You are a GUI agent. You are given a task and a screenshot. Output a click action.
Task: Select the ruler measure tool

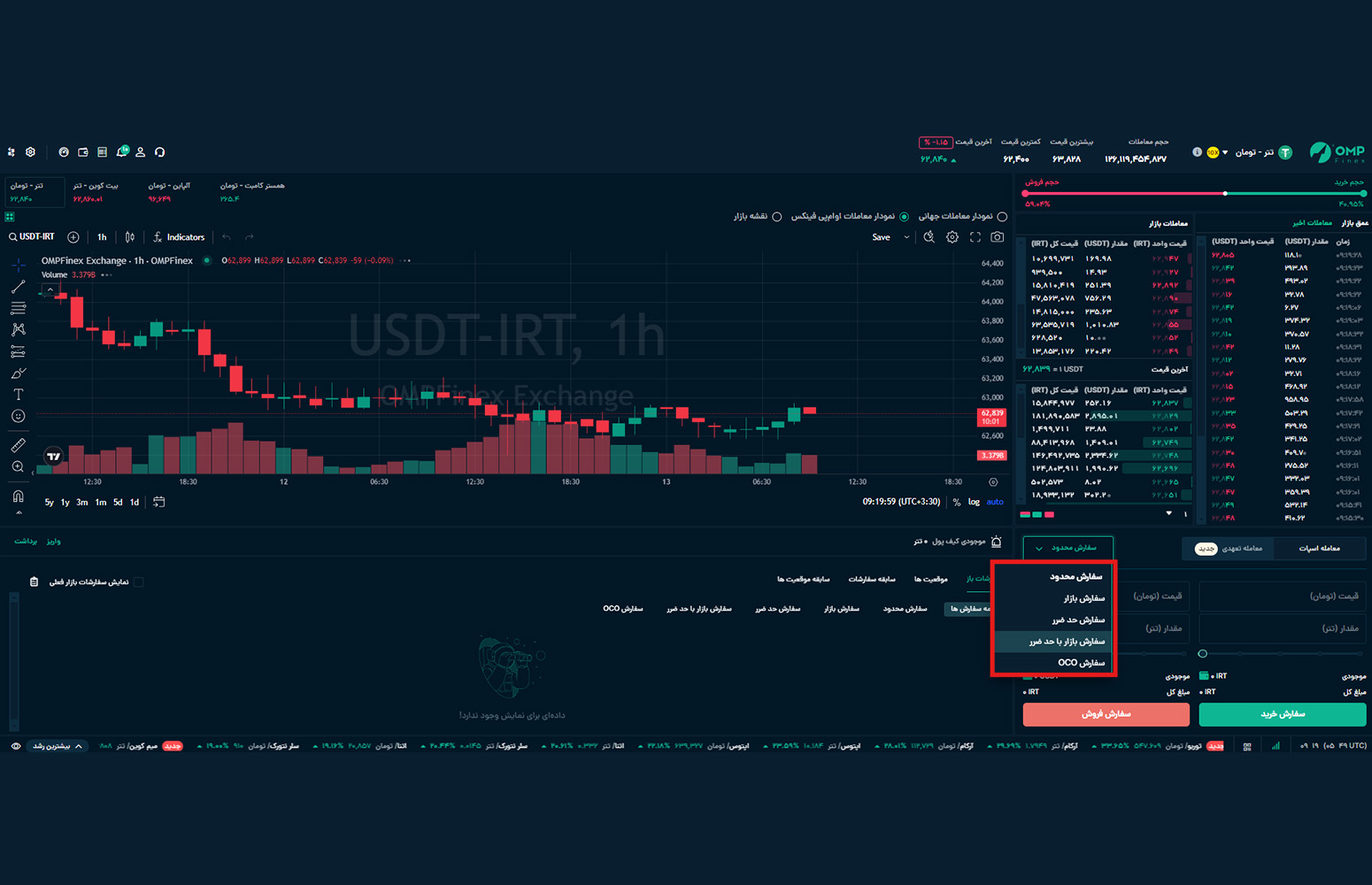point(18,445)
